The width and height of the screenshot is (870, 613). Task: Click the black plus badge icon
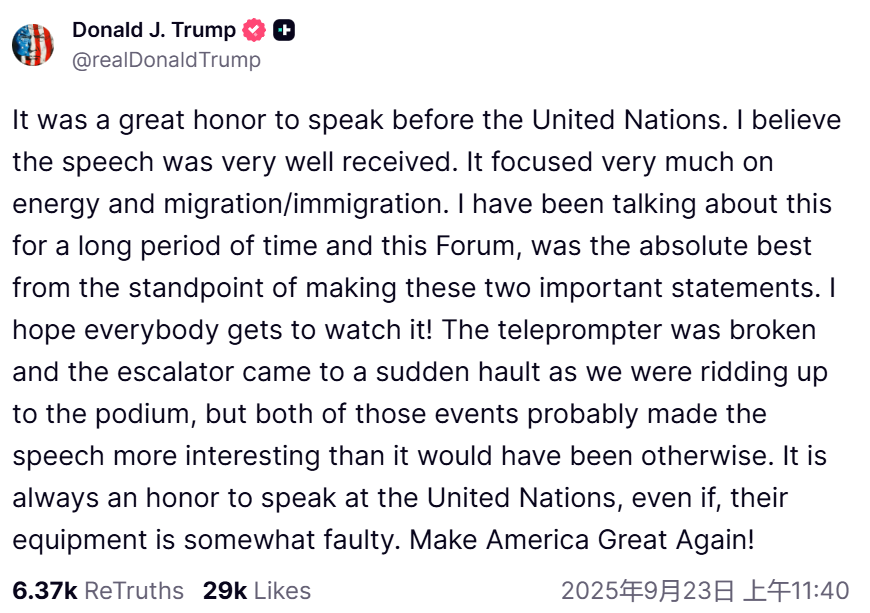[x=285, y=31]
